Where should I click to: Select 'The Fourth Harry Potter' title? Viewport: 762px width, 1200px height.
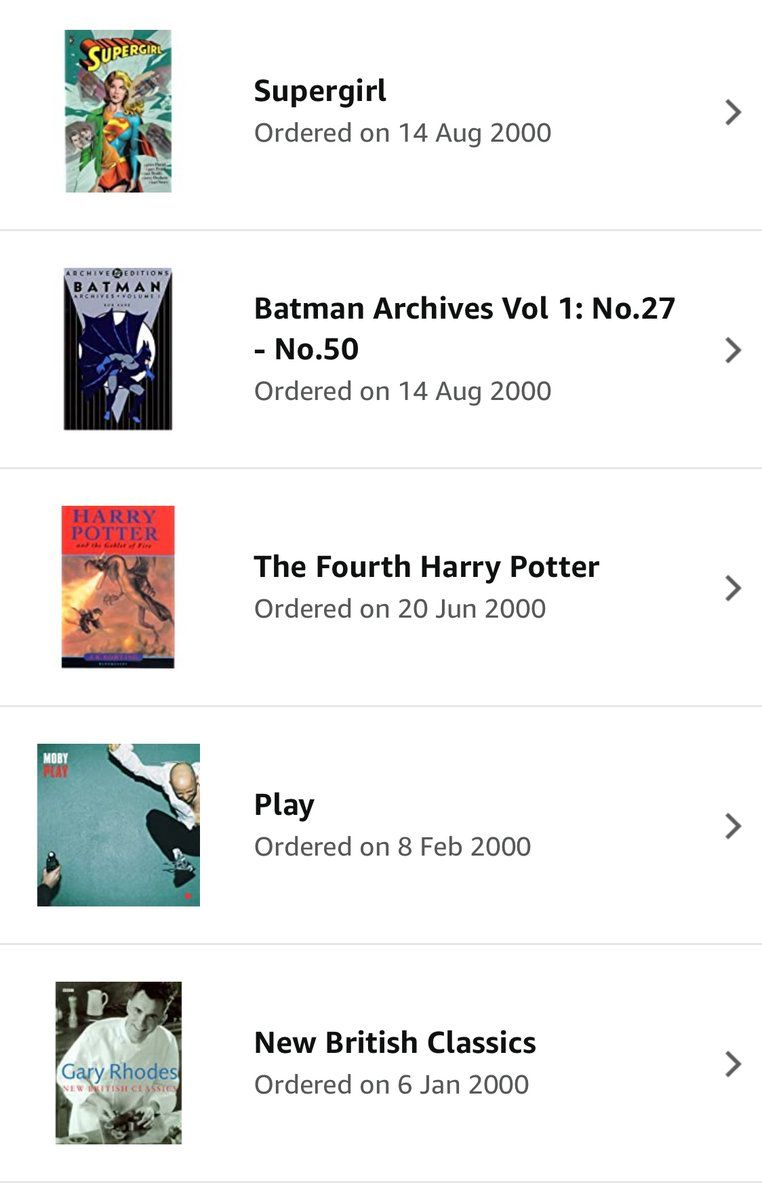click(426, 567)
